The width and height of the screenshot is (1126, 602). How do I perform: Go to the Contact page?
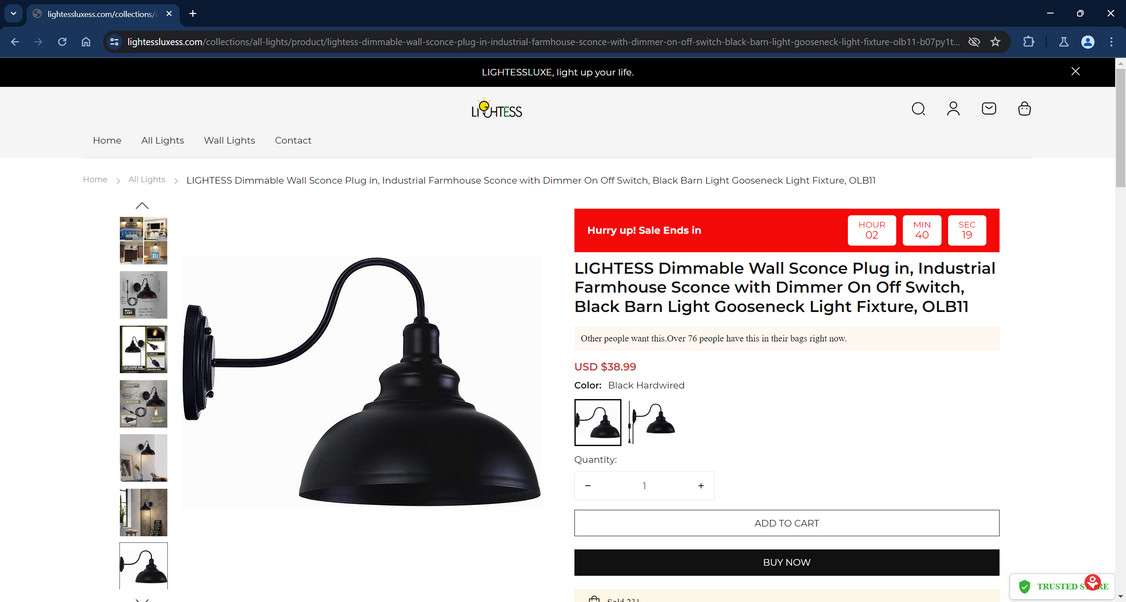[293, 140]
